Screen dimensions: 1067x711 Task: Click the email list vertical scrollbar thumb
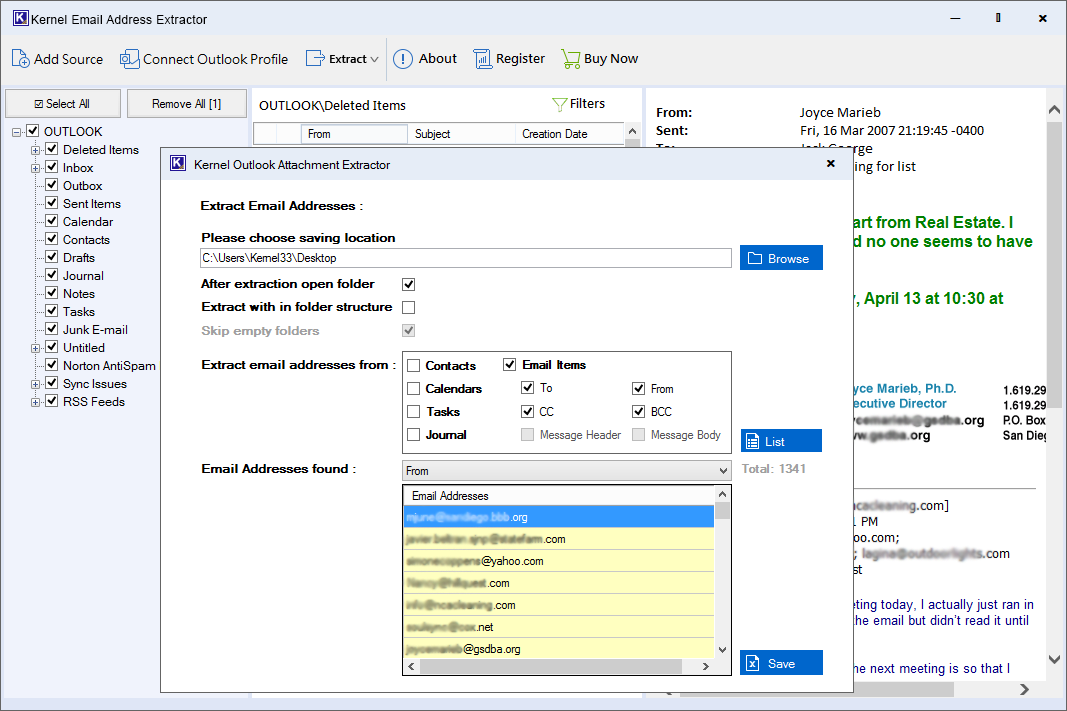tap(723, 510)
